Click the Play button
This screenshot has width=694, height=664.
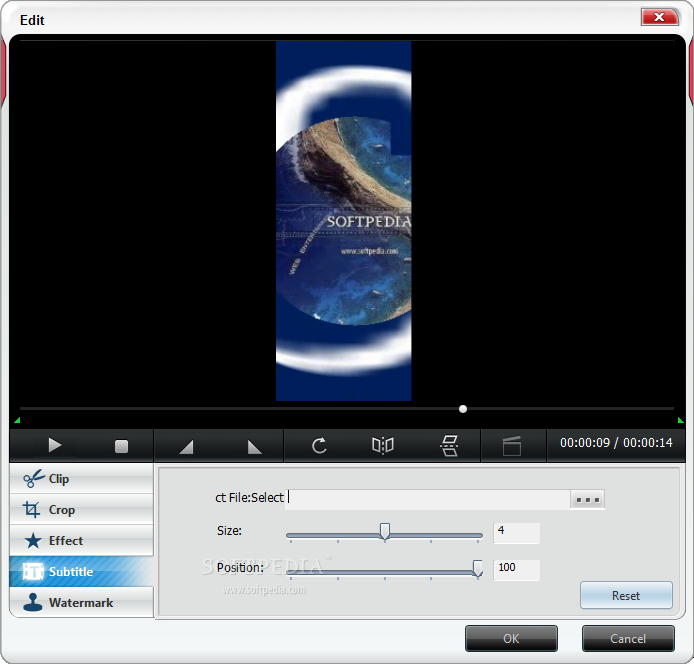(55, 445)
